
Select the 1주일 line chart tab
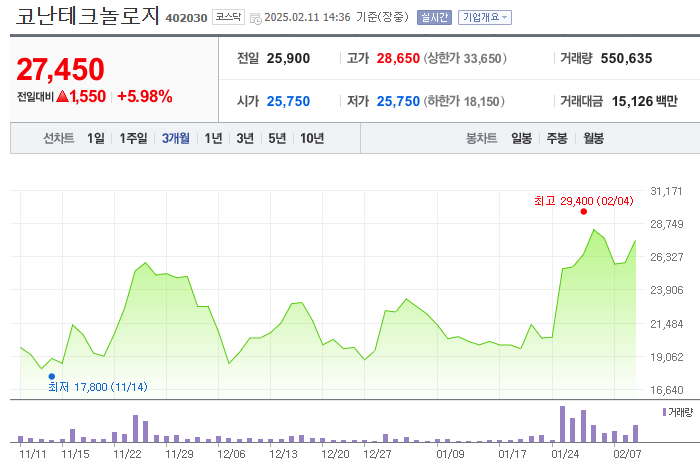[x=133, y=138]
